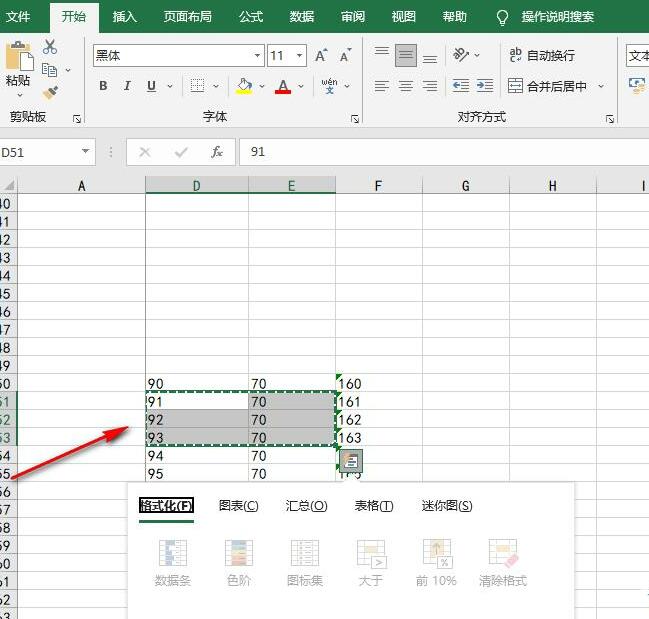
Task: Click the formula bar showing 91
Action: [x=444, y=152]
